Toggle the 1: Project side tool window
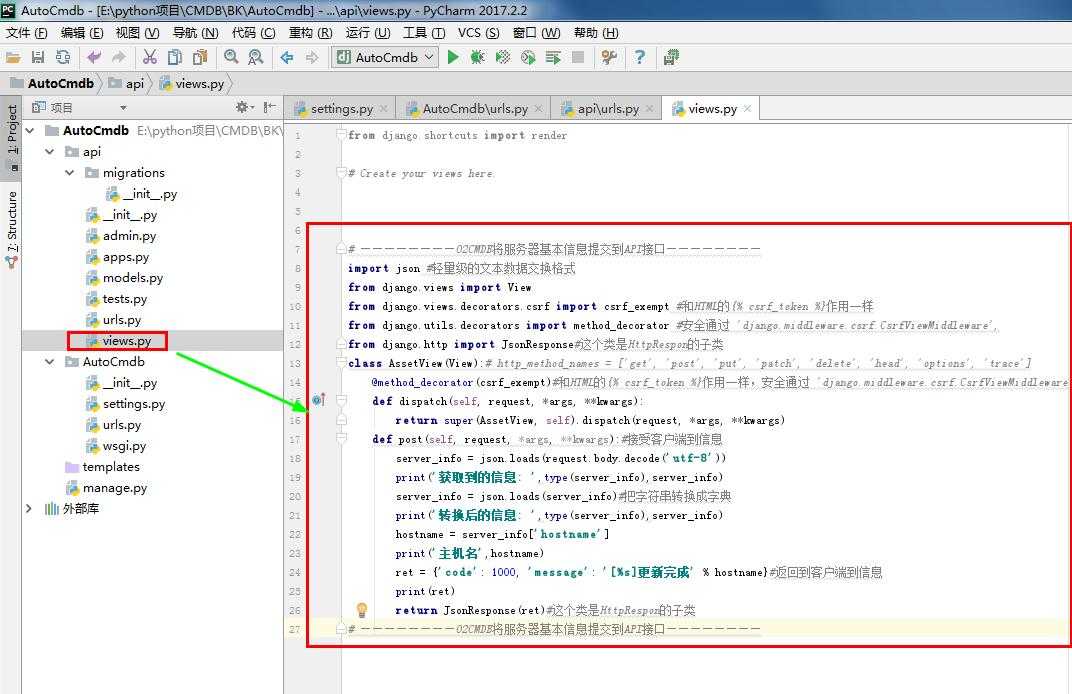 click(x=12, y=139)
